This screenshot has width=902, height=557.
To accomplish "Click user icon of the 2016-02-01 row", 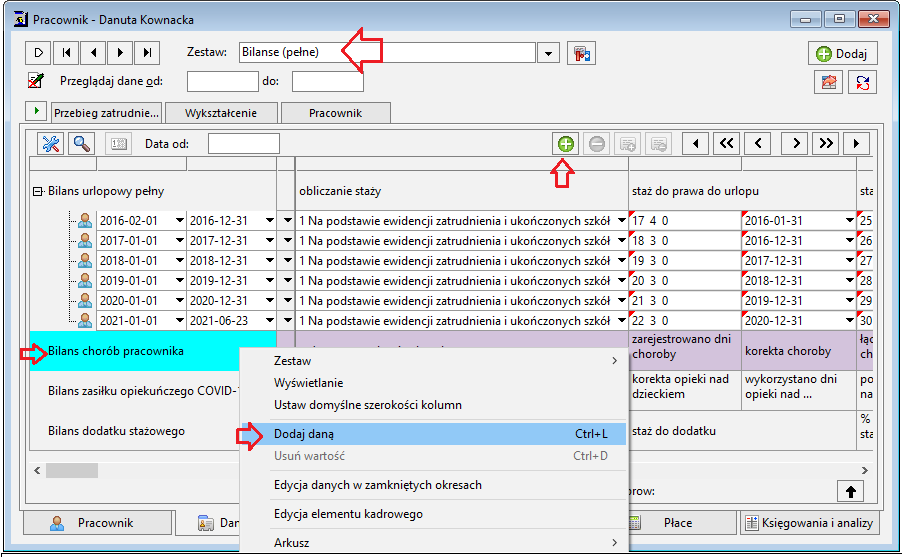I will click(85, 220).
